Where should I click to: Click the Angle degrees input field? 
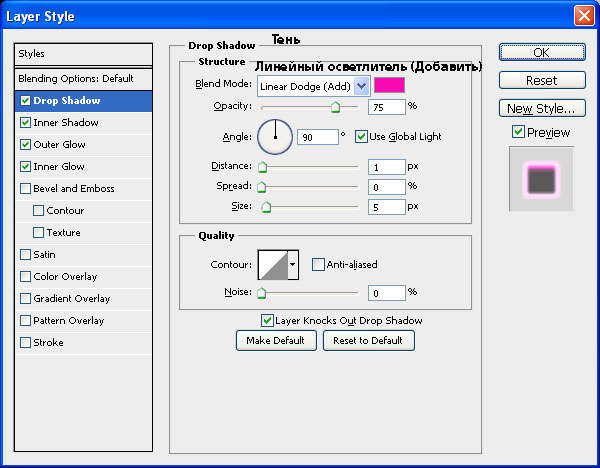(x=318, y=137)
